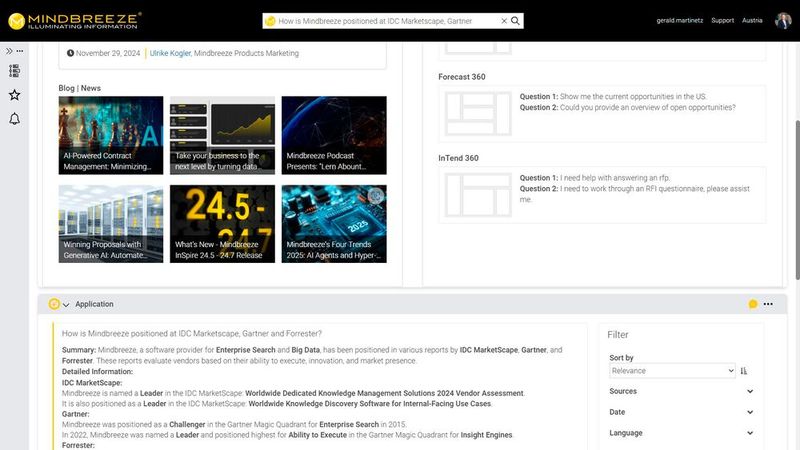Open What's New InSpire 24.5 tile
The width and height of the screenshot is (800, 450).
tap(222, 224)
